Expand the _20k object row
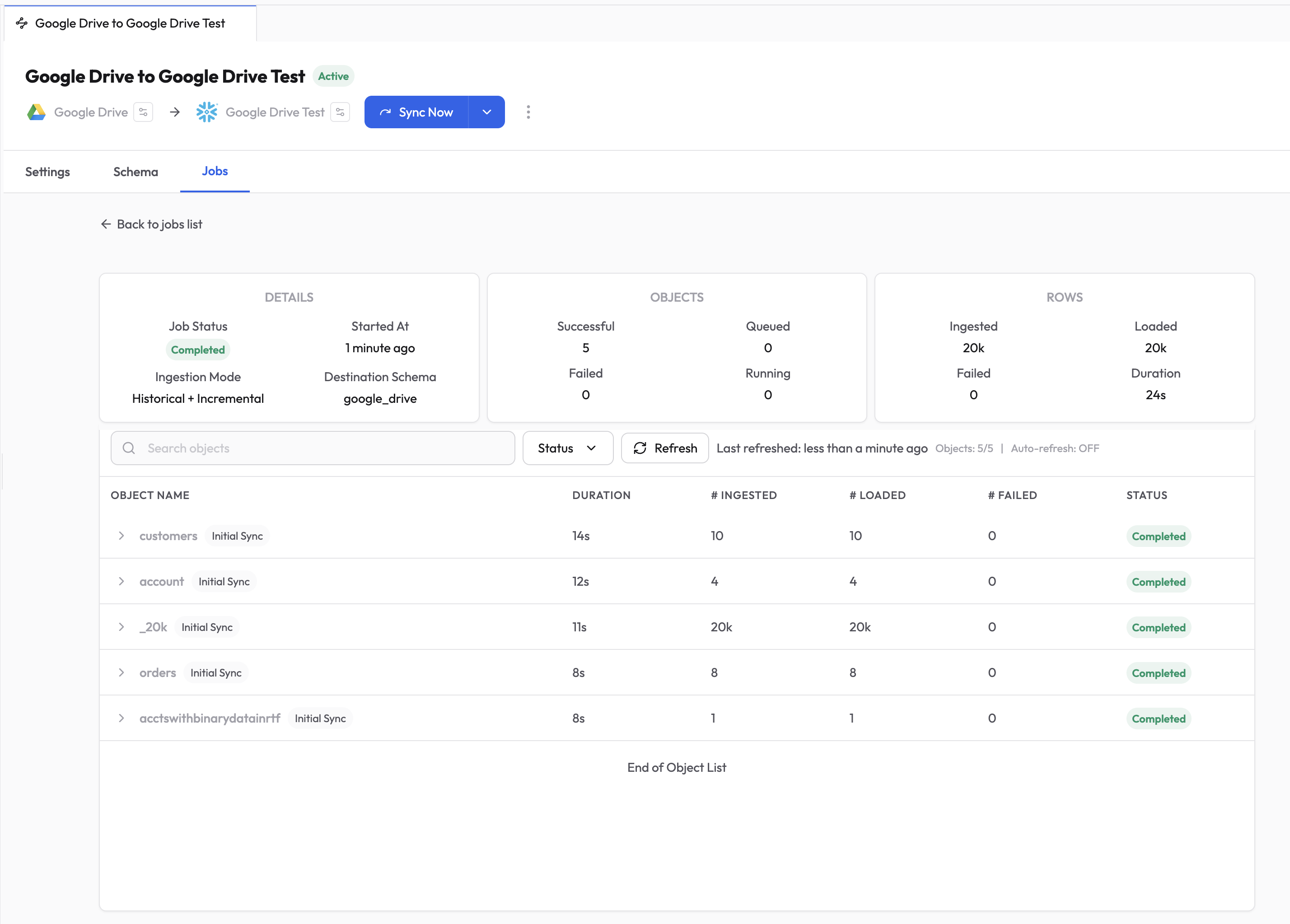 (x=121, y=627)
